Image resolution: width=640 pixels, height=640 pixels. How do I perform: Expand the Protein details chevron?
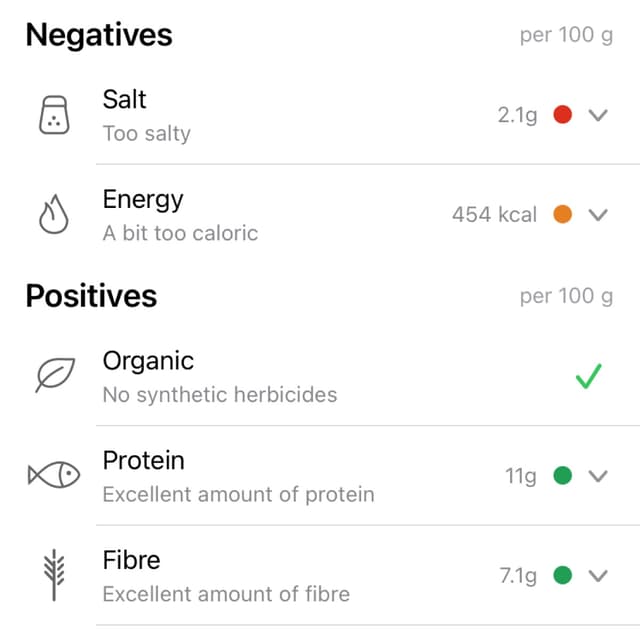point(598,476)
